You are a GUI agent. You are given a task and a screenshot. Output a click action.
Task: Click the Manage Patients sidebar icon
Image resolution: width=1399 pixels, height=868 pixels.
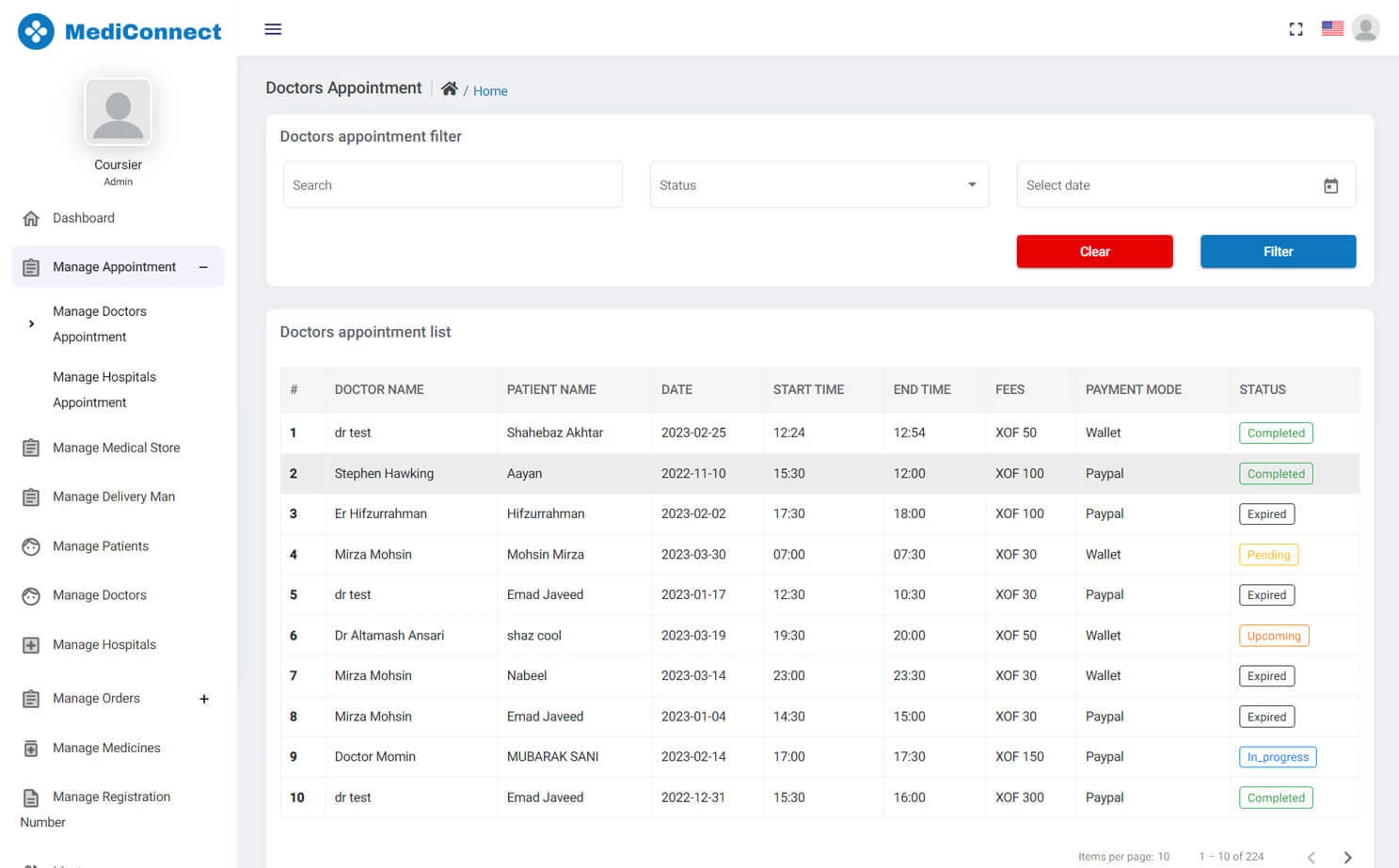[x=31, y=546]
